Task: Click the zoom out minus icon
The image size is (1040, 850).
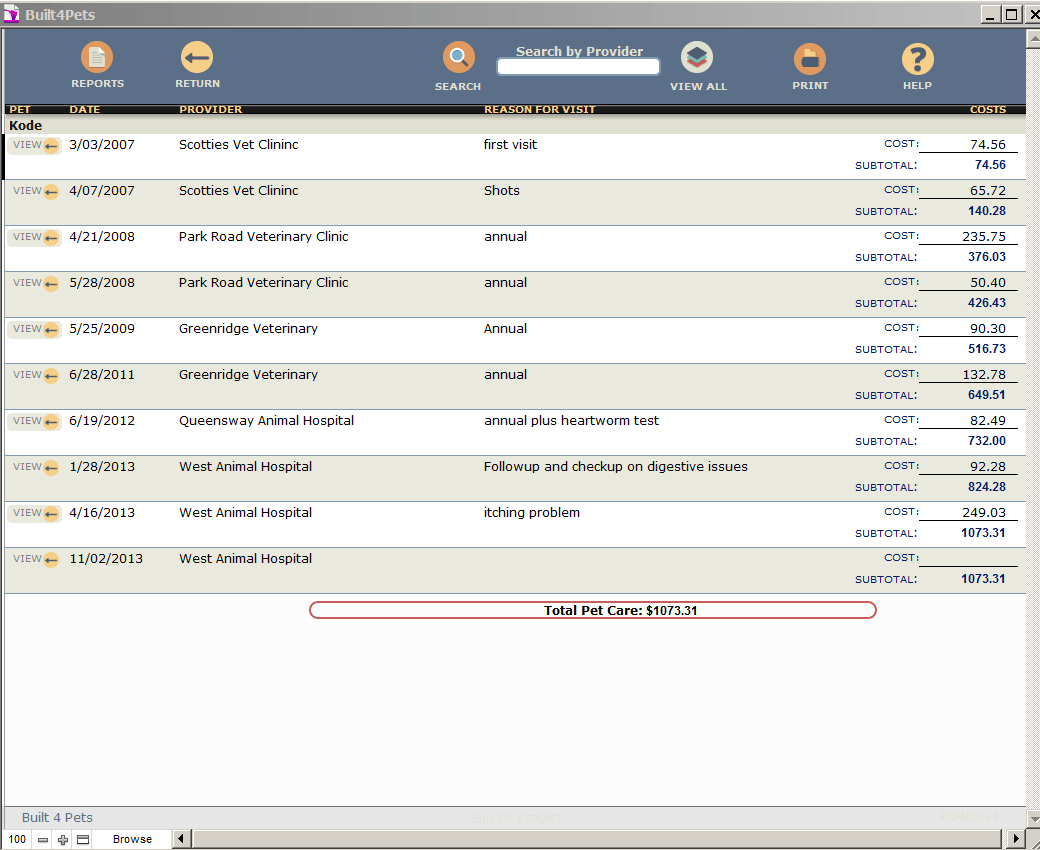Action: [x=43, y=840]
